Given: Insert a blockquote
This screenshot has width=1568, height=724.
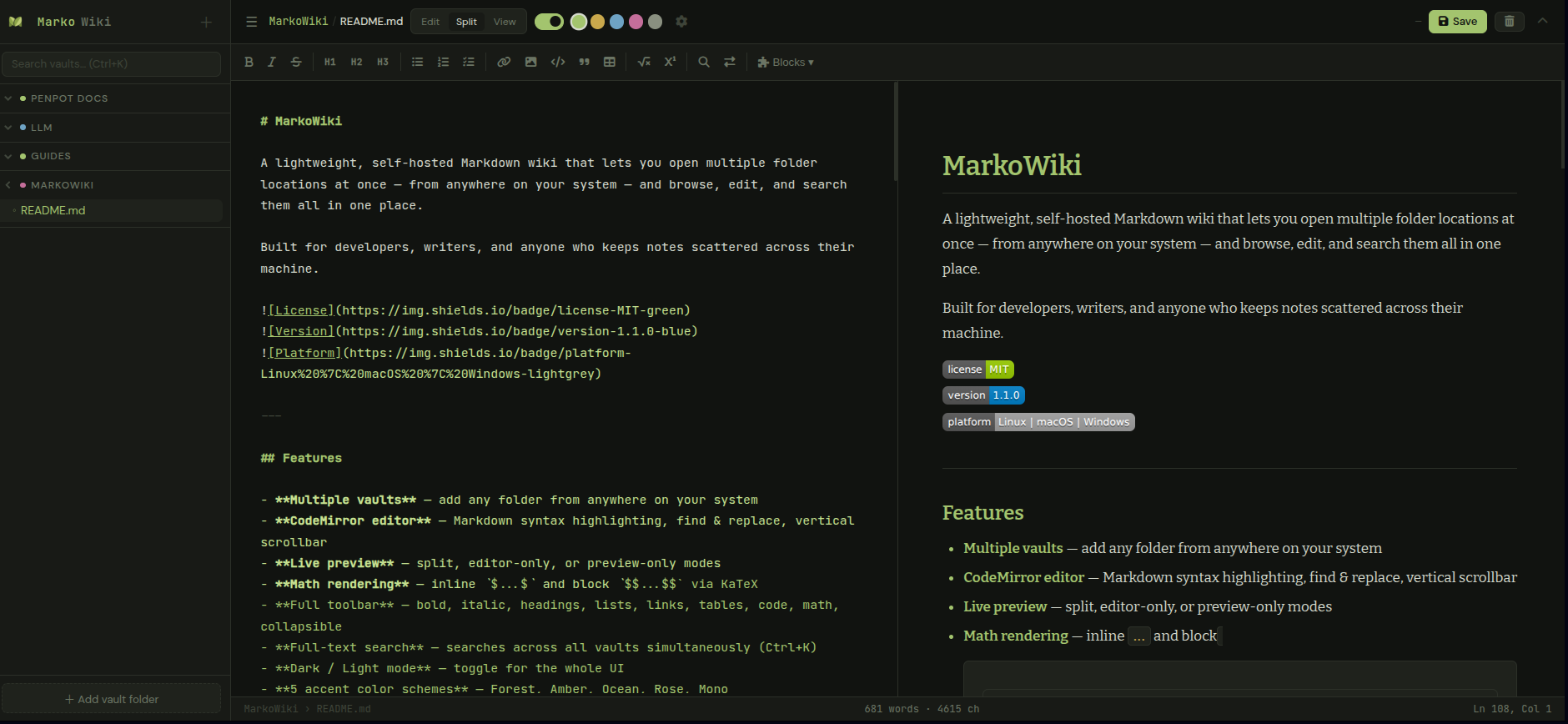Looking at the screenshot, I should coord(584,62).
